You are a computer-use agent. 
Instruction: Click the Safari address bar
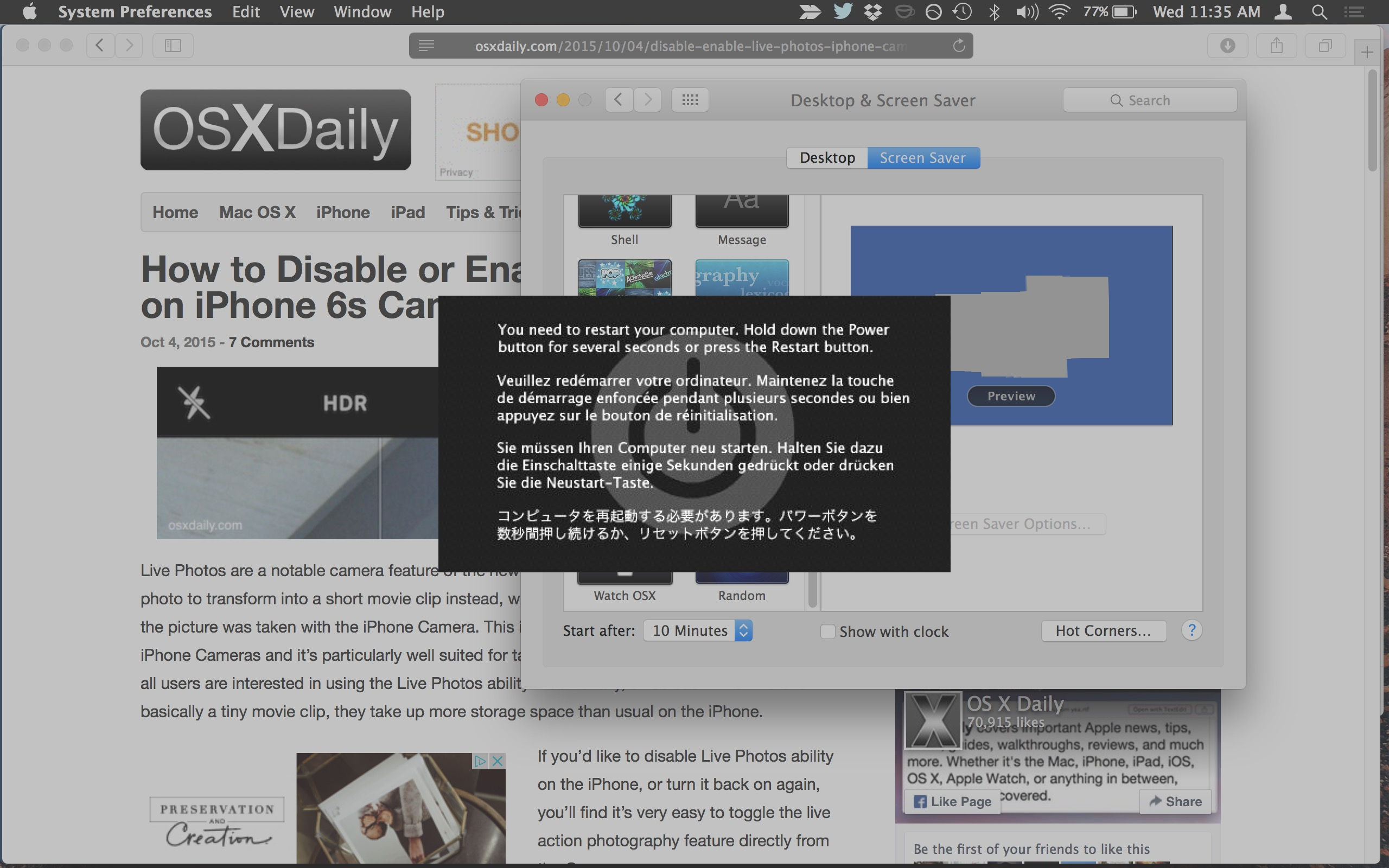tap(691, 46)
